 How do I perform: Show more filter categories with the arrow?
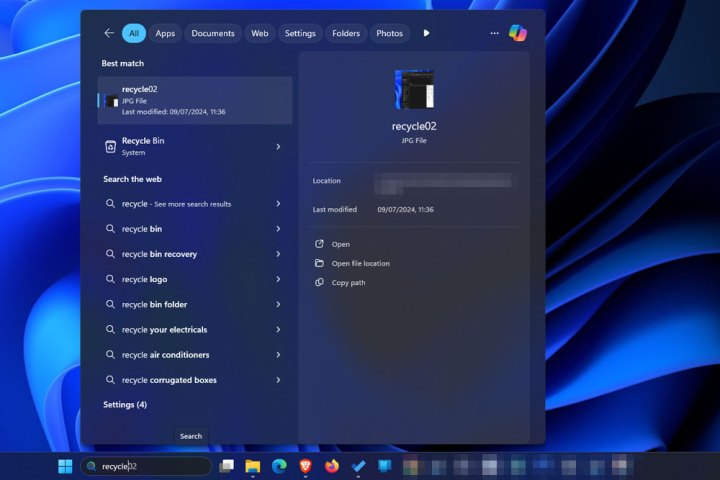tap(426, 33)
